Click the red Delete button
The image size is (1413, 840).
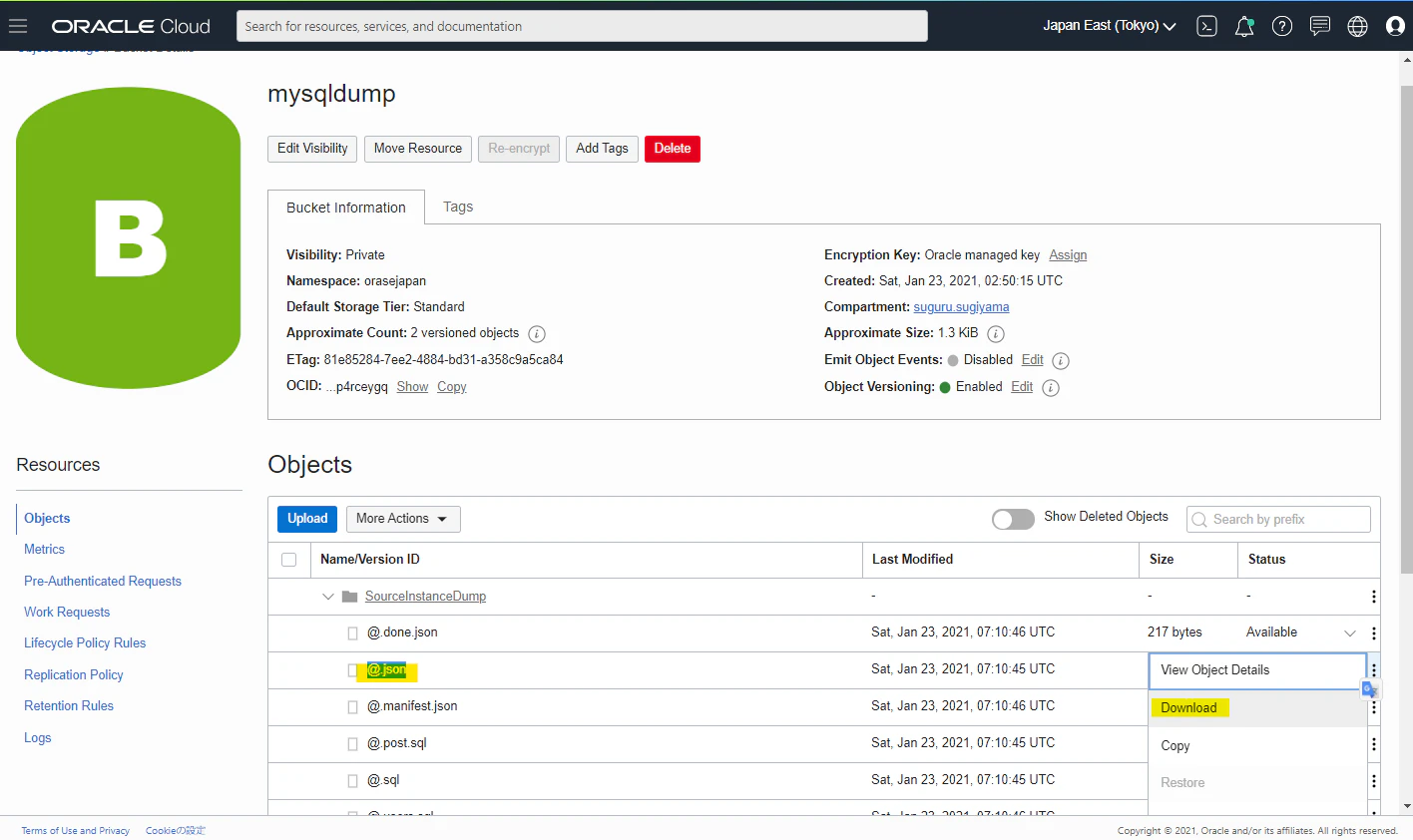(x=673, y=149)
